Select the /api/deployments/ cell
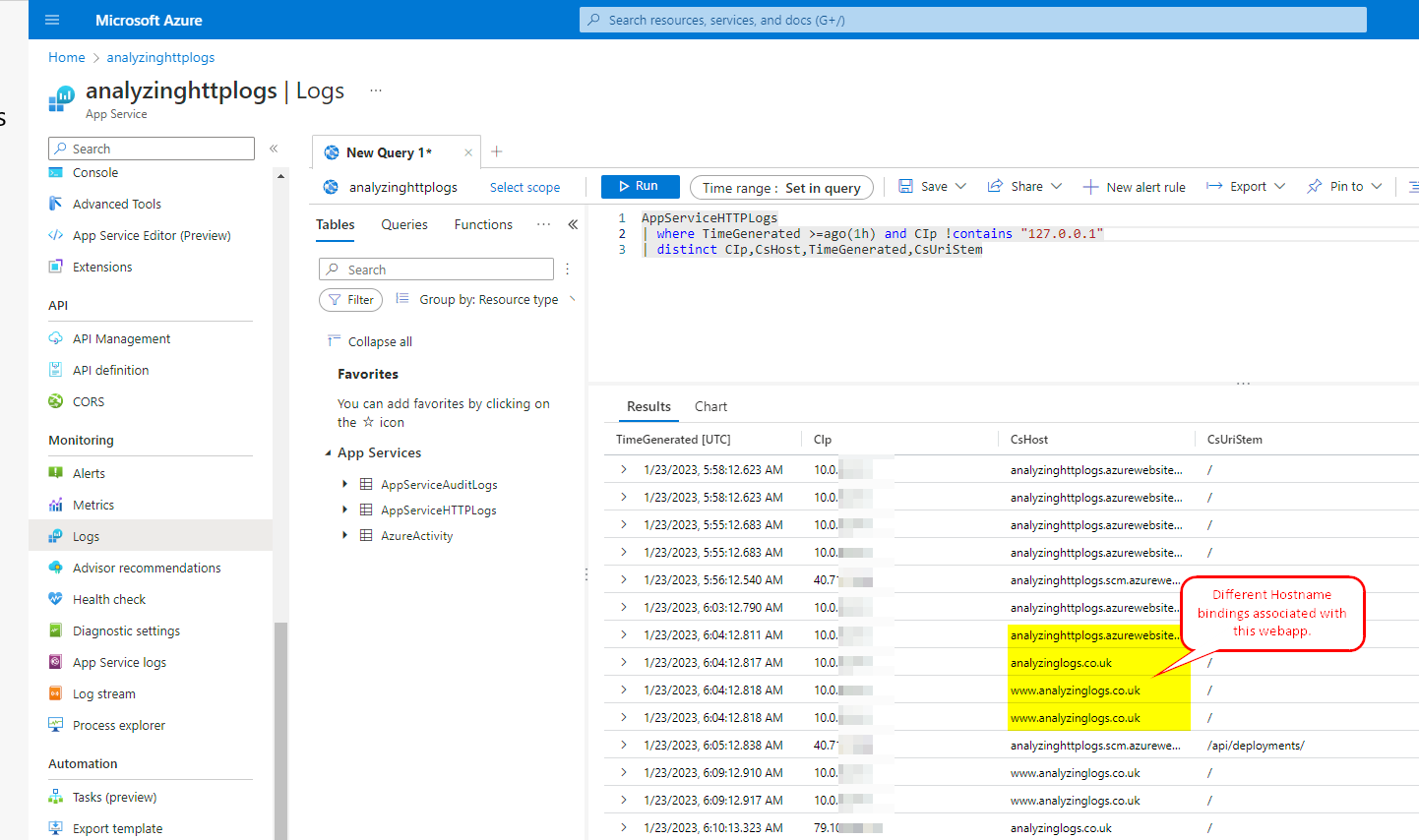Viewport: 1419px width, 840px height. tap(1256, 746)
